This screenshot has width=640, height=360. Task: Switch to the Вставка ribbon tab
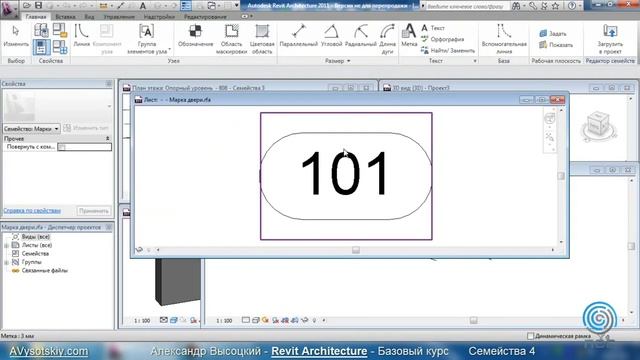tap(65, 17)
